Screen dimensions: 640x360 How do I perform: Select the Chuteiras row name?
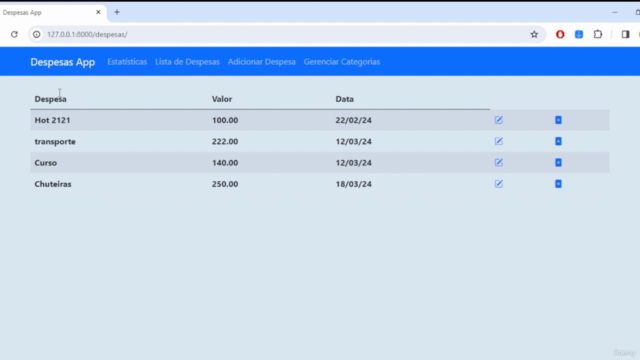(x=53, y=184)
